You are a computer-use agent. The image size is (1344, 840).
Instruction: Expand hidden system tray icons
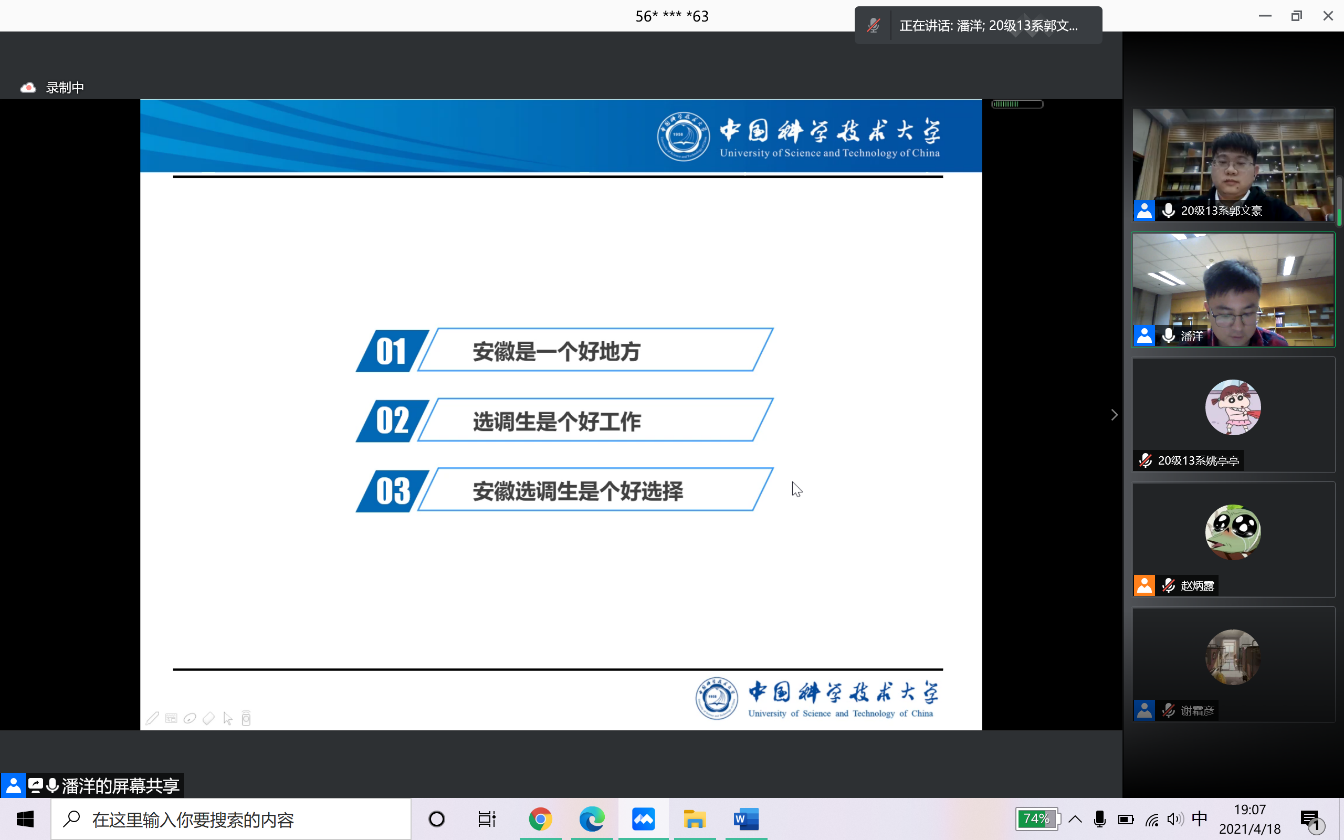pyautogui.click(x=1074, y=819)
